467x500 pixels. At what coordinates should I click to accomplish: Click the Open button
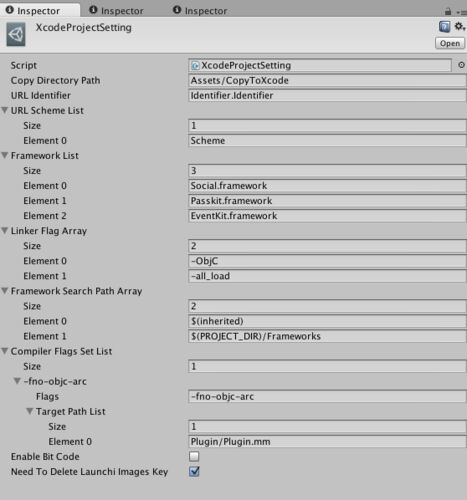pos(450,43)
